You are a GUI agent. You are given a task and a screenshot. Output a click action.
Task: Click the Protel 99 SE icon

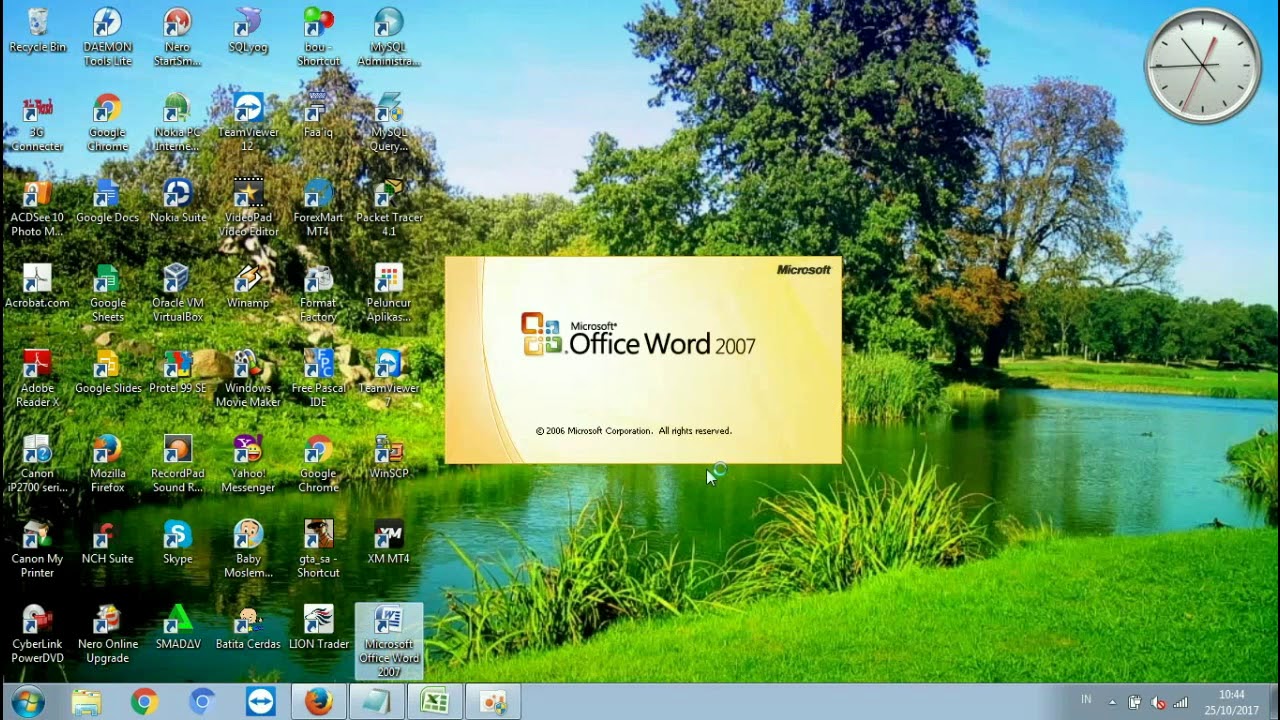(177, 372)
